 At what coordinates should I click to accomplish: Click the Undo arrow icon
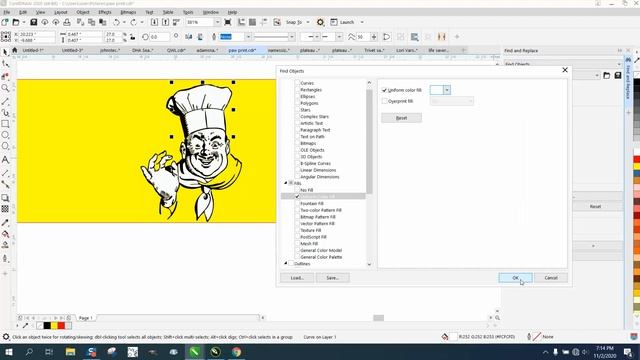117,22
